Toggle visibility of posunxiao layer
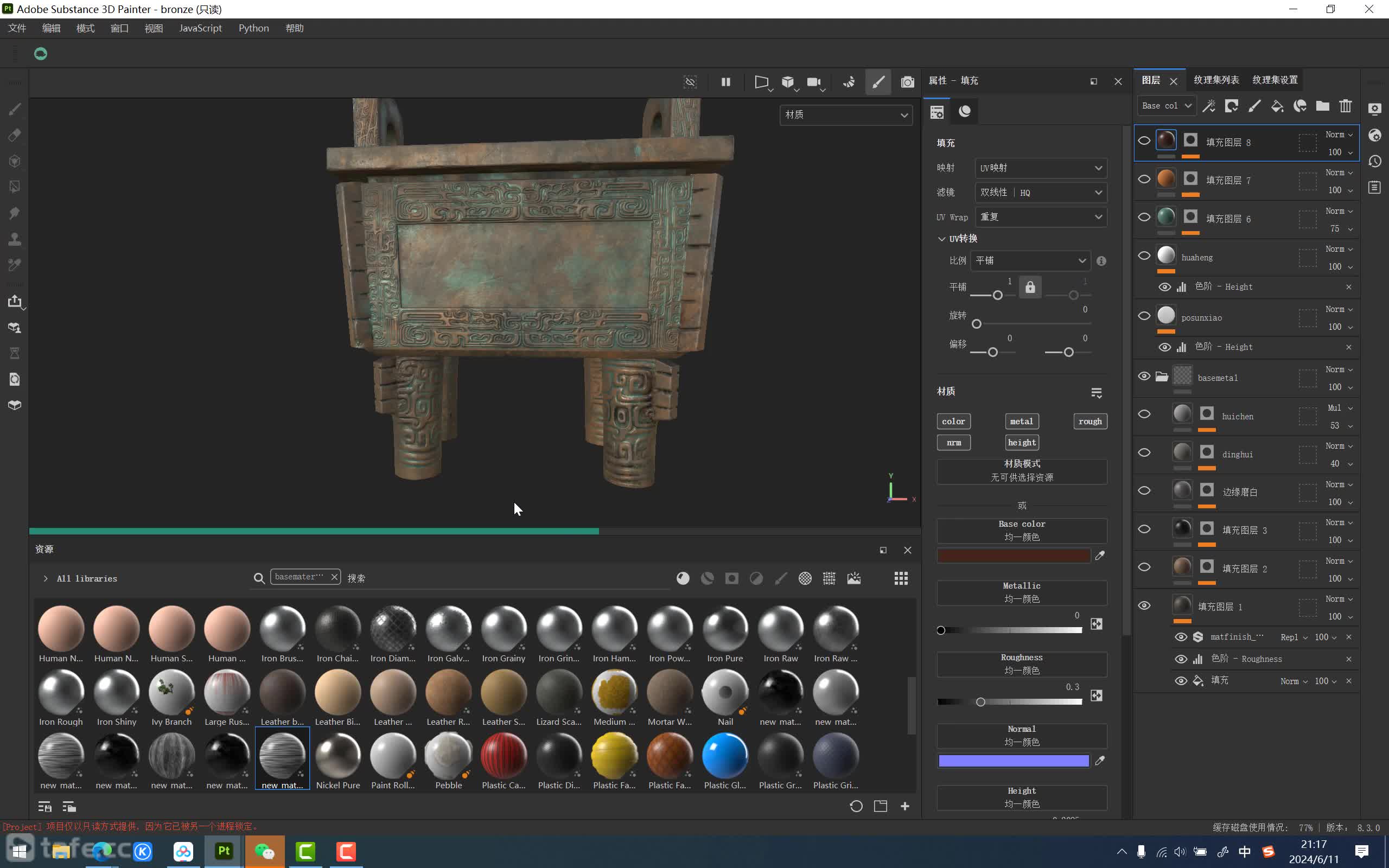Image resolution: width=1389 pixels, height=868 pixels. coord(1144,316)
